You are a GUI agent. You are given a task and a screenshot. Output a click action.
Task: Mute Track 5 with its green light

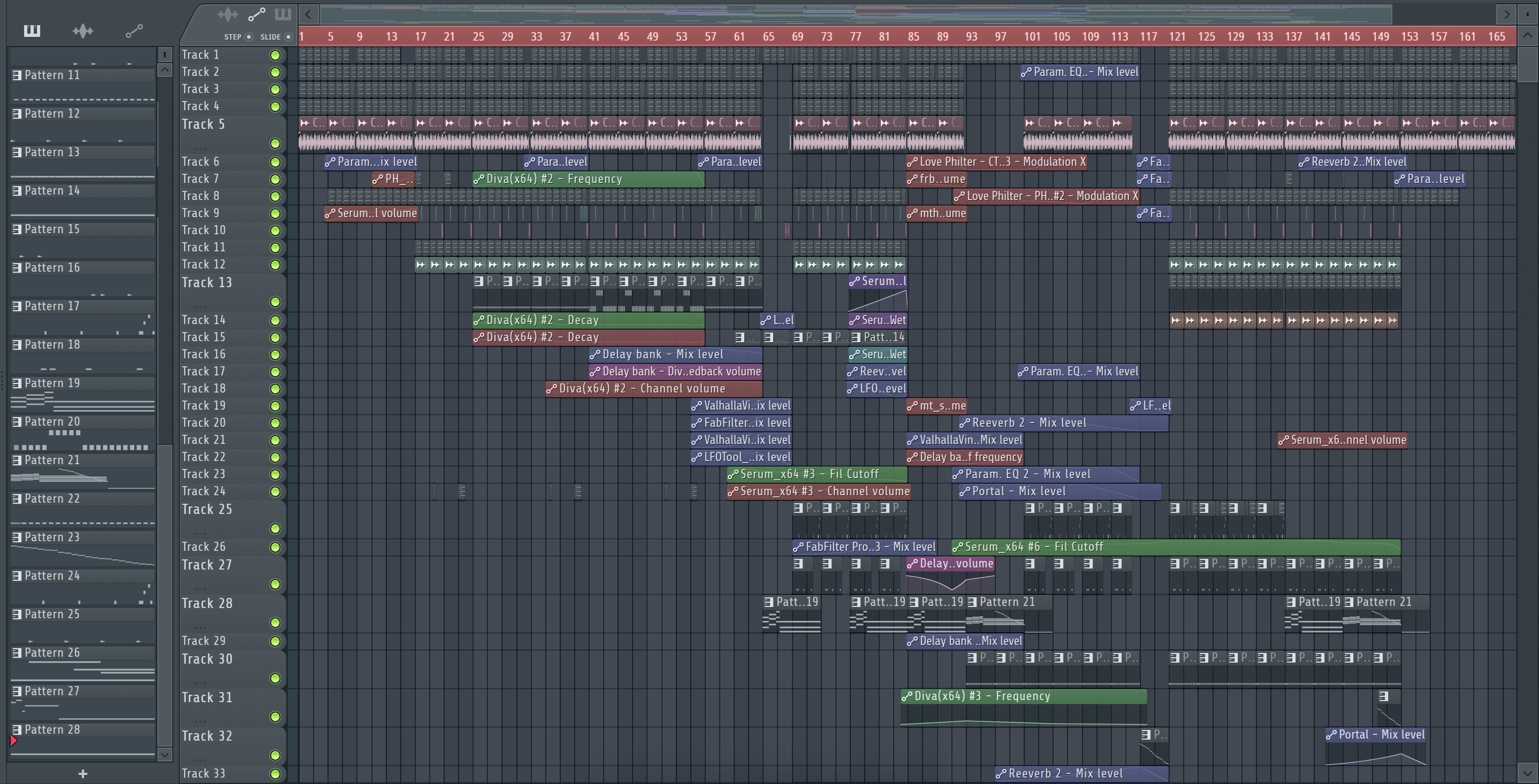pyautogui.click(x=276, y=144)
